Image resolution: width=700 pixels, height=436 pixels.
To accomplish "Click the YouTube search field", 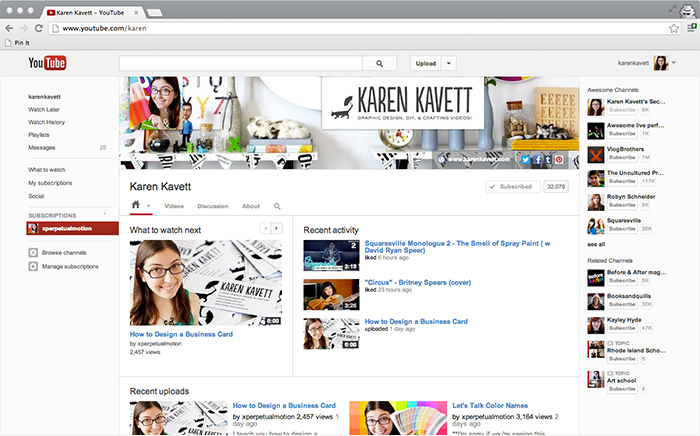I will tap(241, 63).
